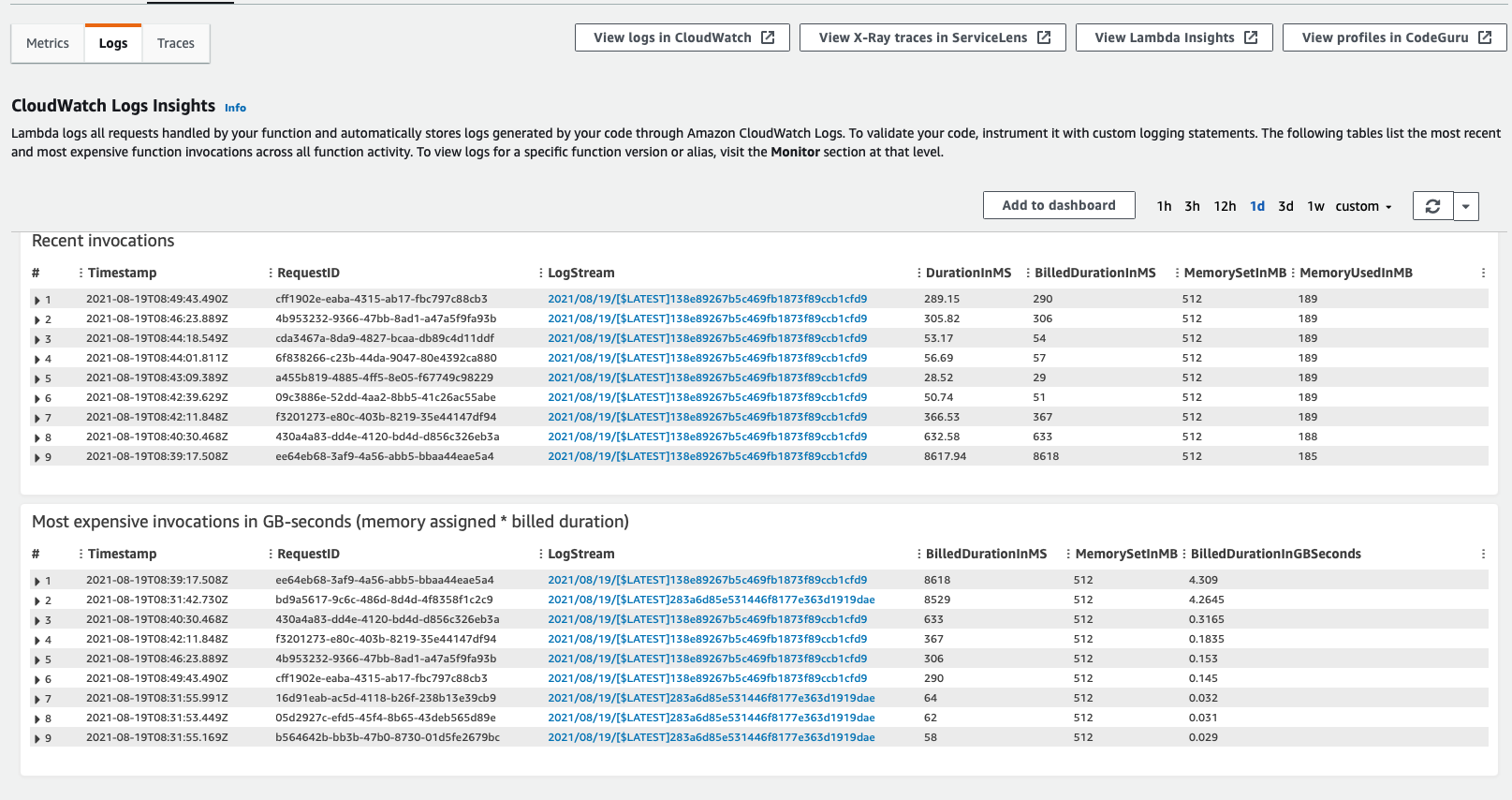The height and width of the screenshot is (800, 1512).
Task: Switch to the Metrics tab
Action: coord(48,43)
